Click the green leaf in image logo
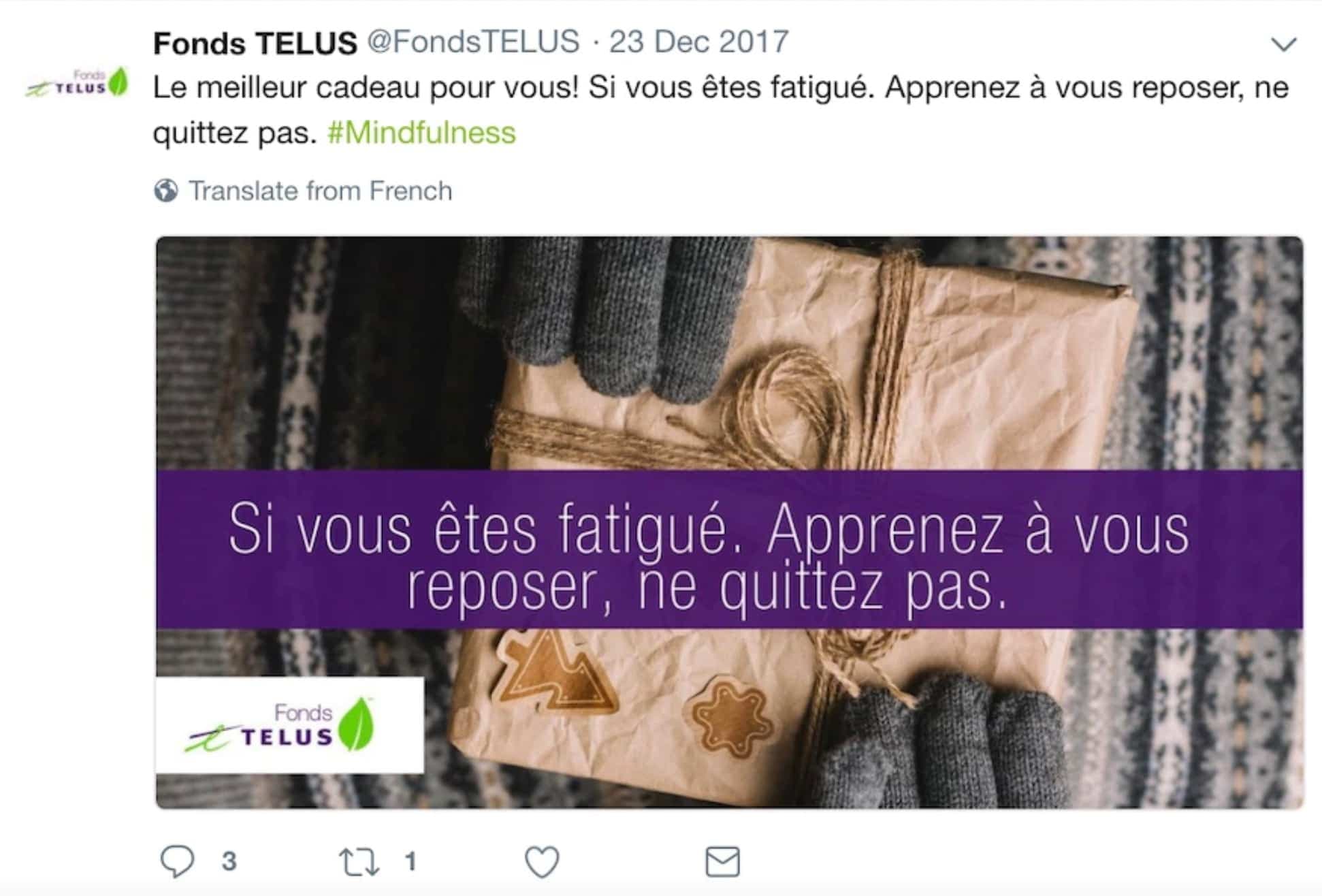 tap(356, 724)
